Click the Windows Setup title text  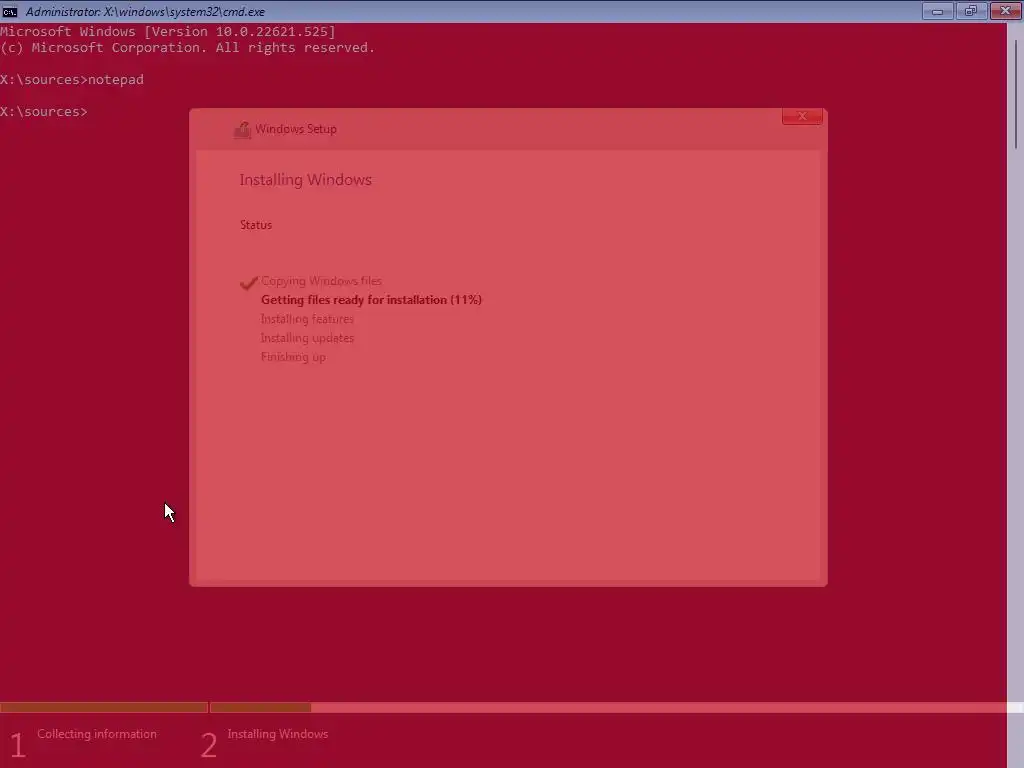click(296, 129)
